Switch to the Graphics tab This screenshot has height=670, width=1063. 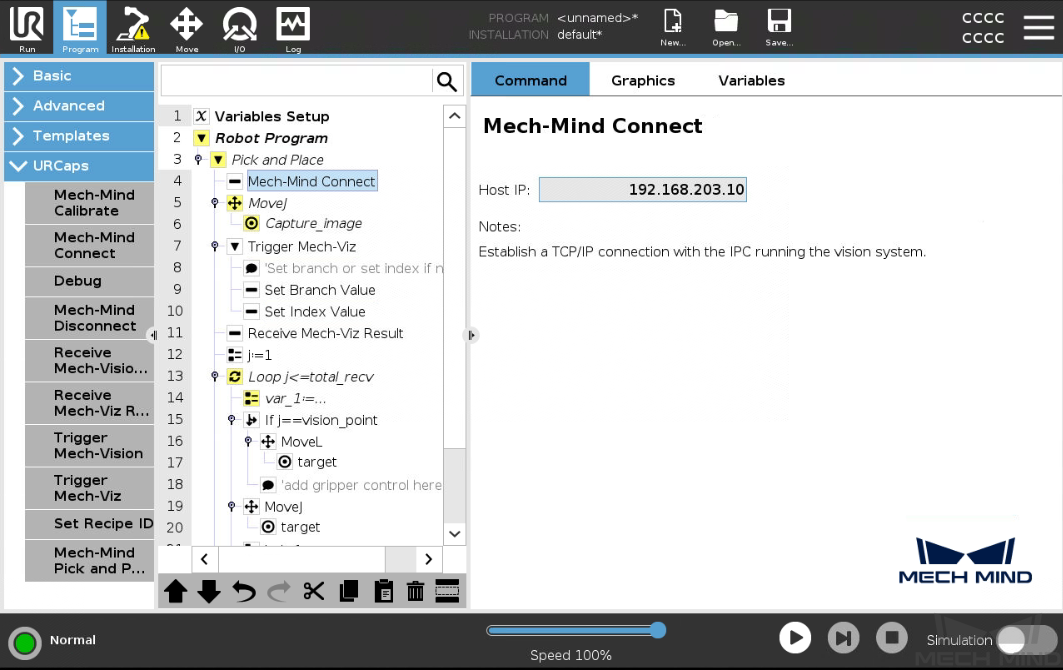(643, 80)
